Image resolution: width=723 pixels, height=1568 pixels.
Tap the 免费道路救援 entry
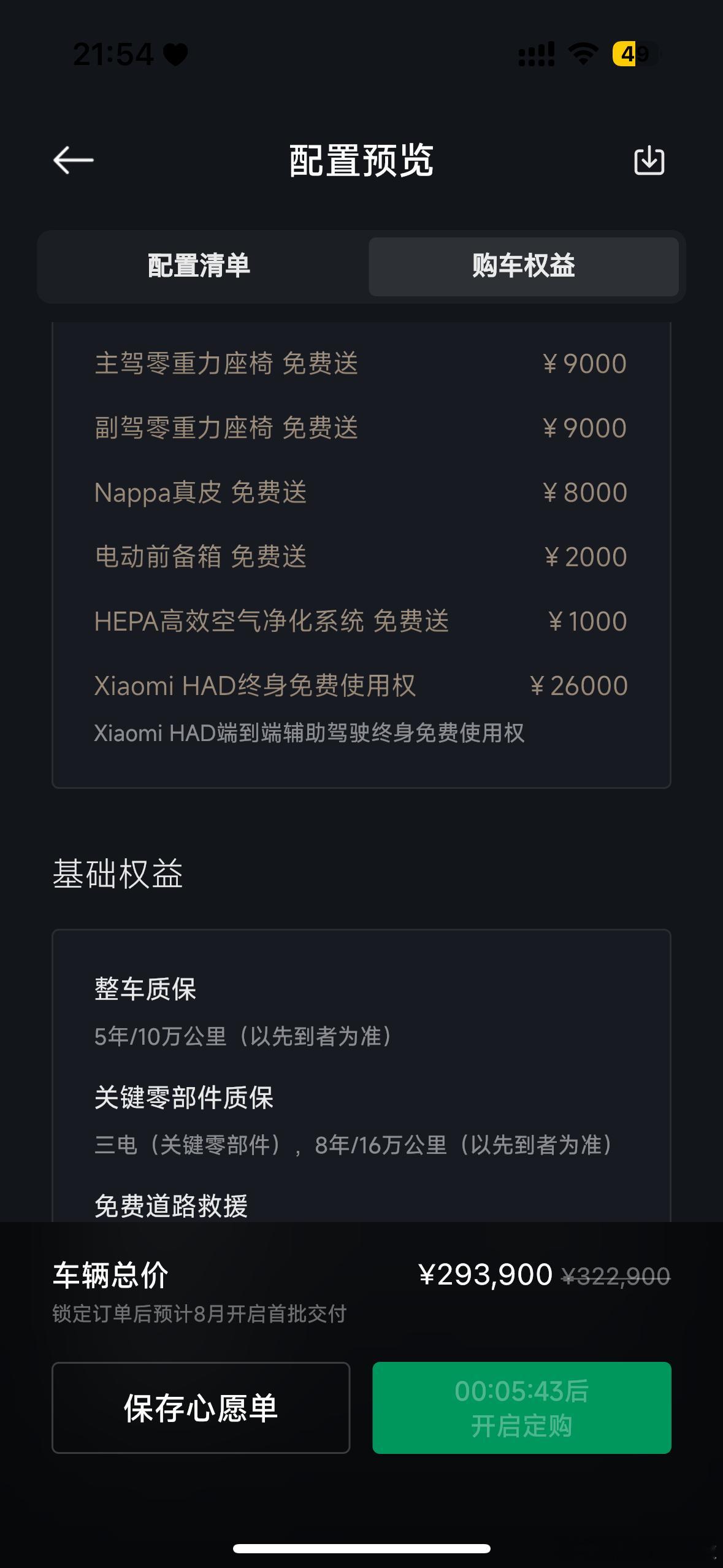[x=171, y=1205]
